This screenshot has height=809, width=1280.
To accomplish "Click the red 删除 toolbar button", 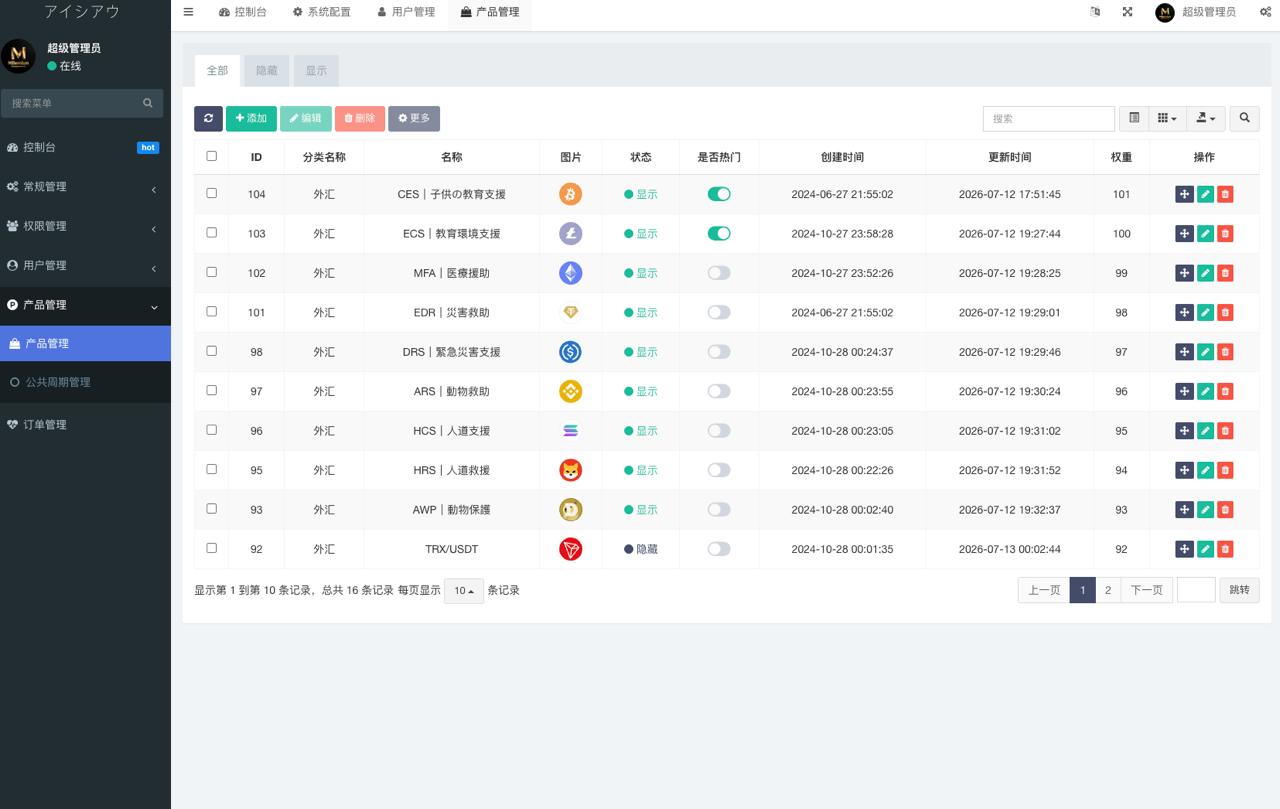I will (360, 118).
